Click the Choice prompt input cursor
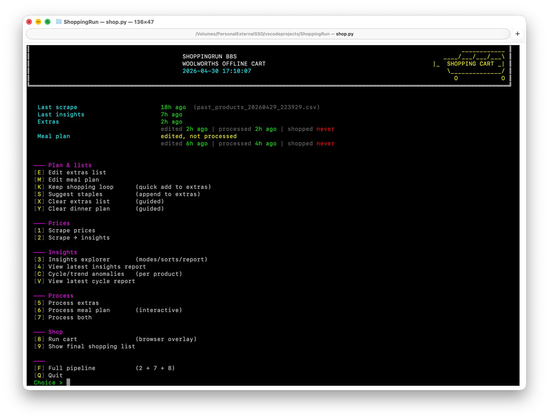 tap(68, 383)
